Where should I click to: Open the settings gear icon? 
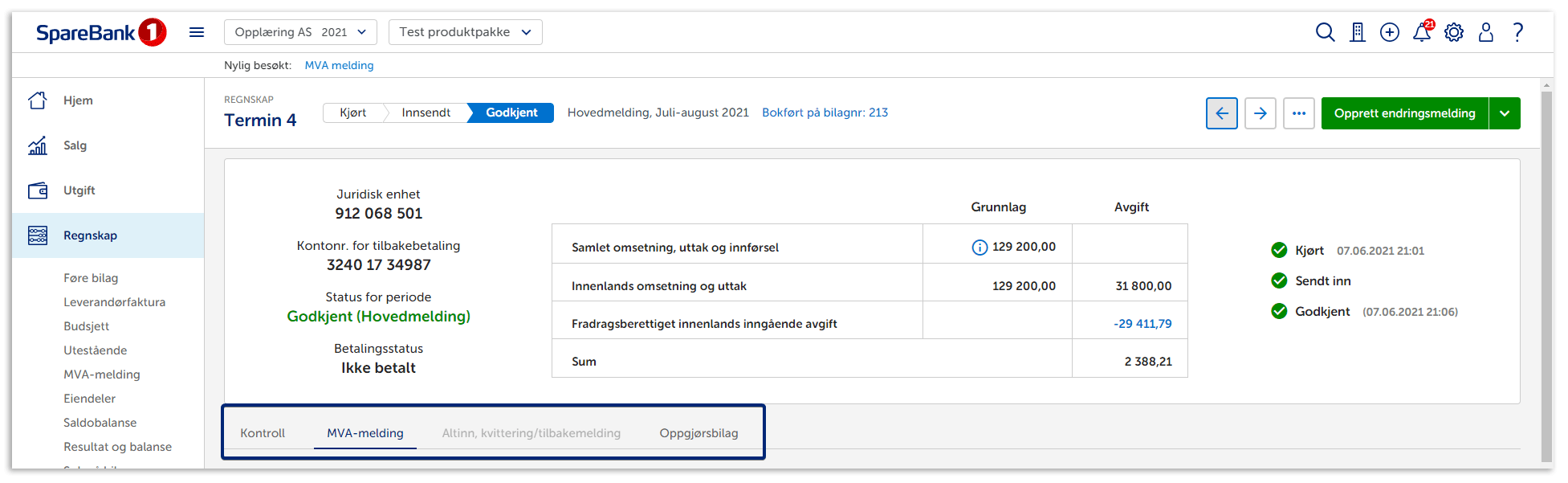1454,32
